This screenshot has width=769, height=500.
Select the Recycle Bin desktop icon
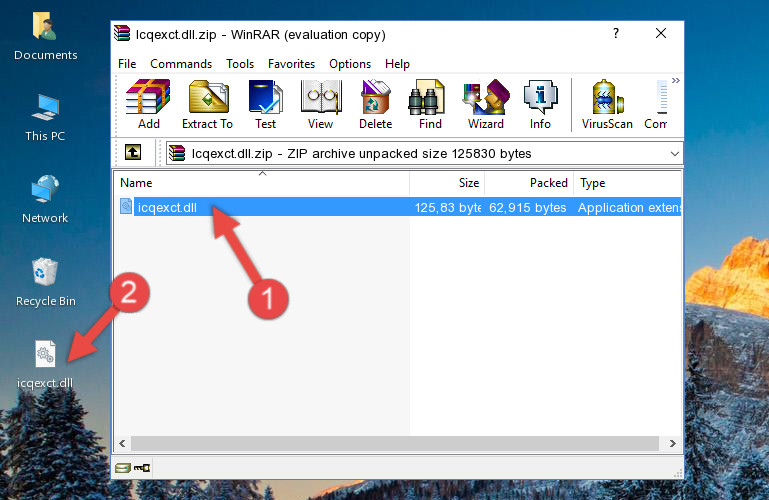[46, 283]
